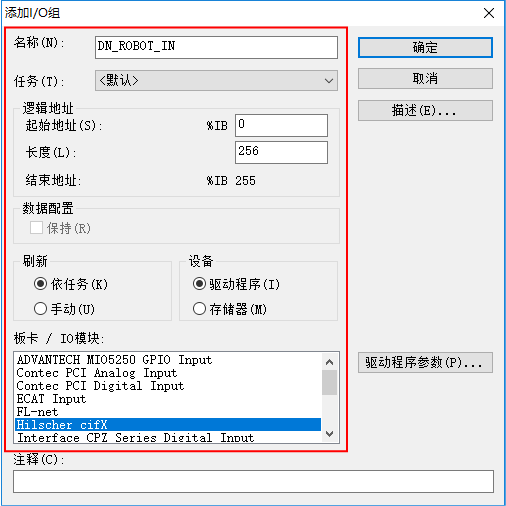Screen dimensions: 506x506
Task: Click the 起始地址 input field
Action: 281,125
